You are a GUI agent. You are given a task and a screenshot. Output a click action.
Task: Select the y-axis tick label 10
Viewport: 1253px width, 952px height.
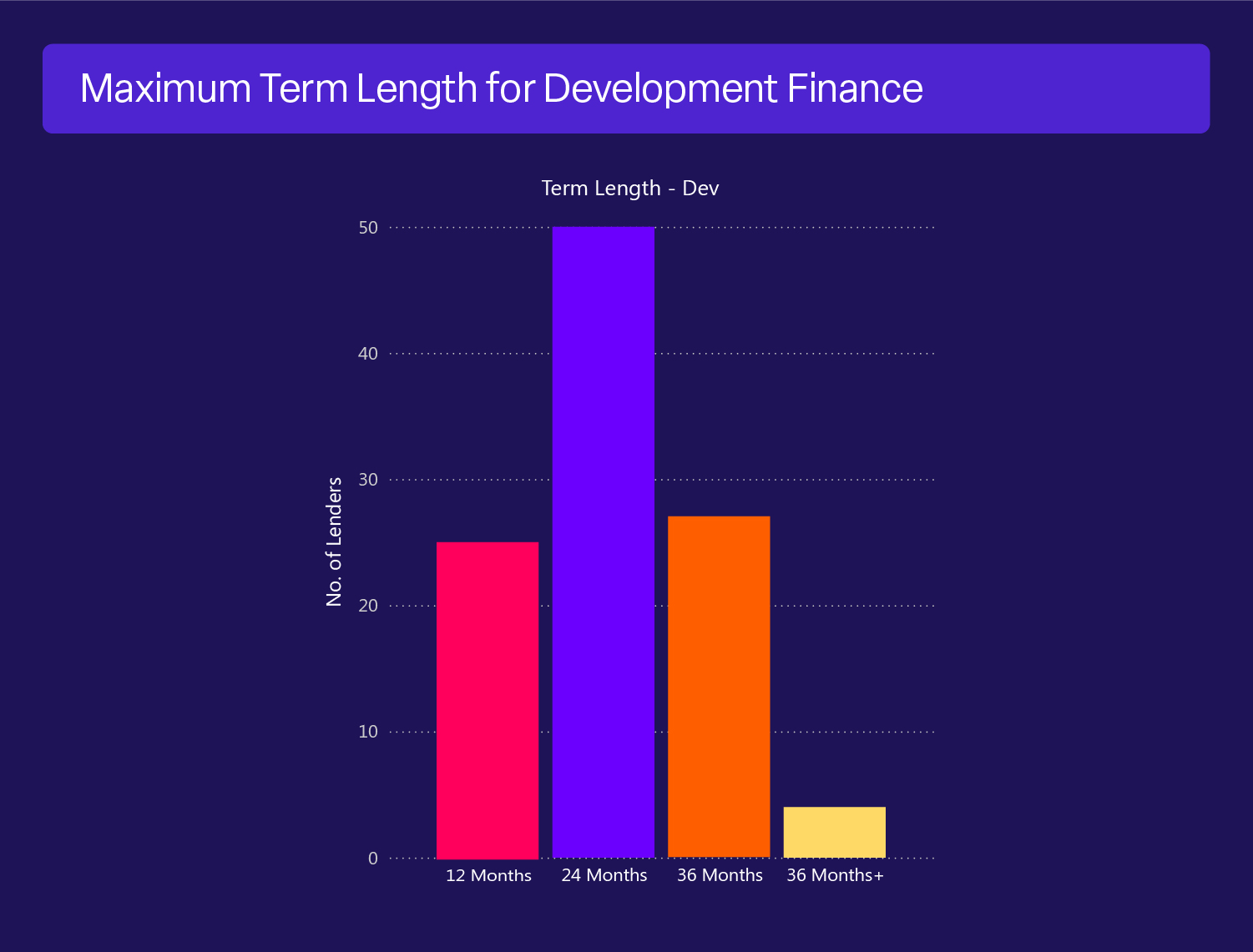368,732
